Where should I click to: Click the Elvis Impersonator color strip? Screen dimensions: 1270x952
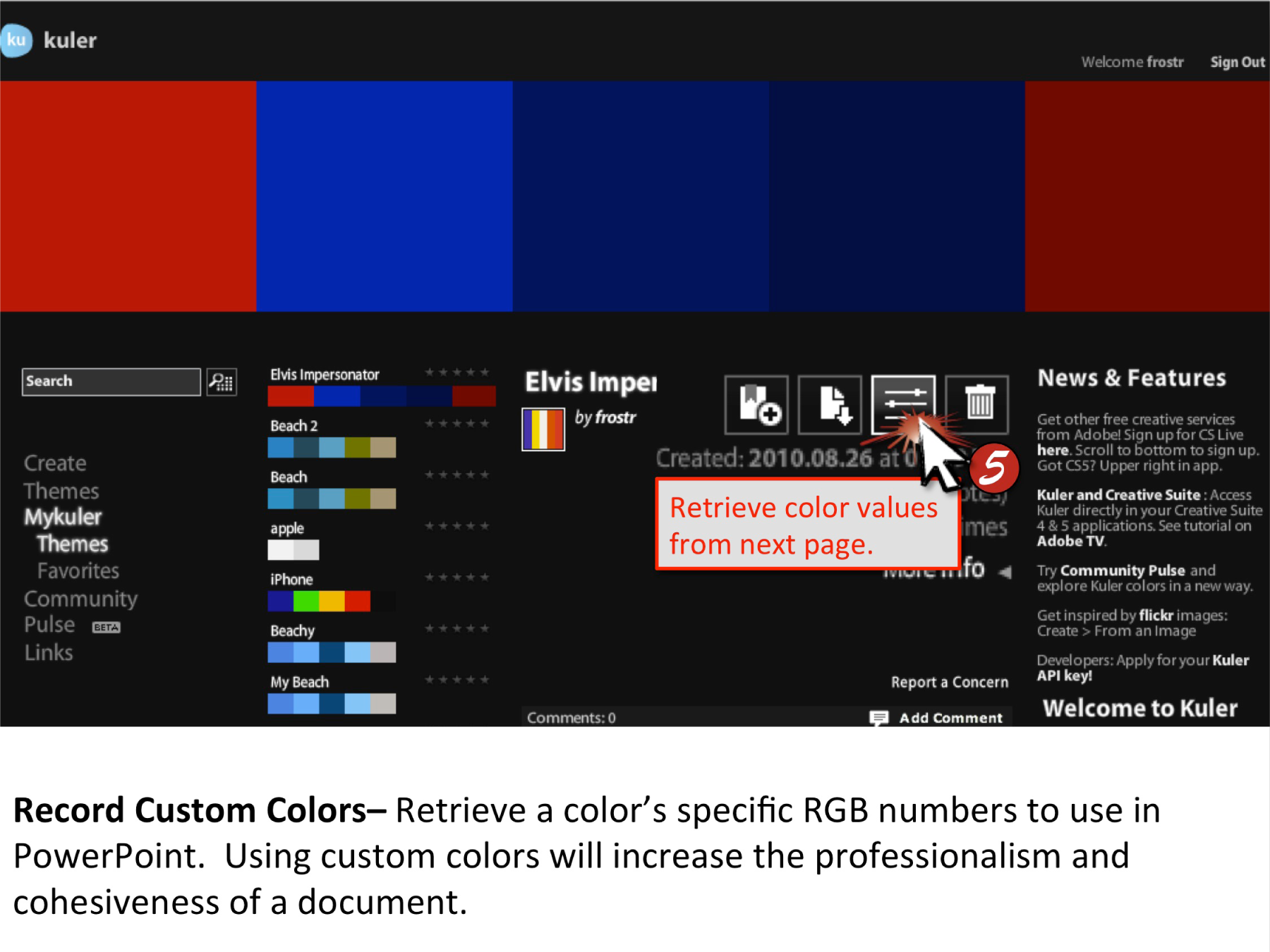pyautogui.click(x=382, y=396)
